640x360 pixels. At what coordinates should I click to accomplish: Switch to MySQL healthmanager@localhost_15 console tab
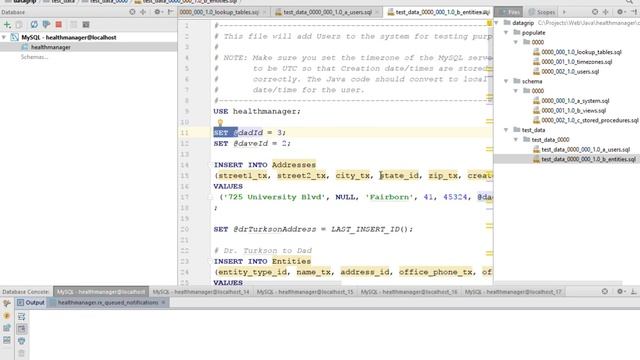[305, 292]
